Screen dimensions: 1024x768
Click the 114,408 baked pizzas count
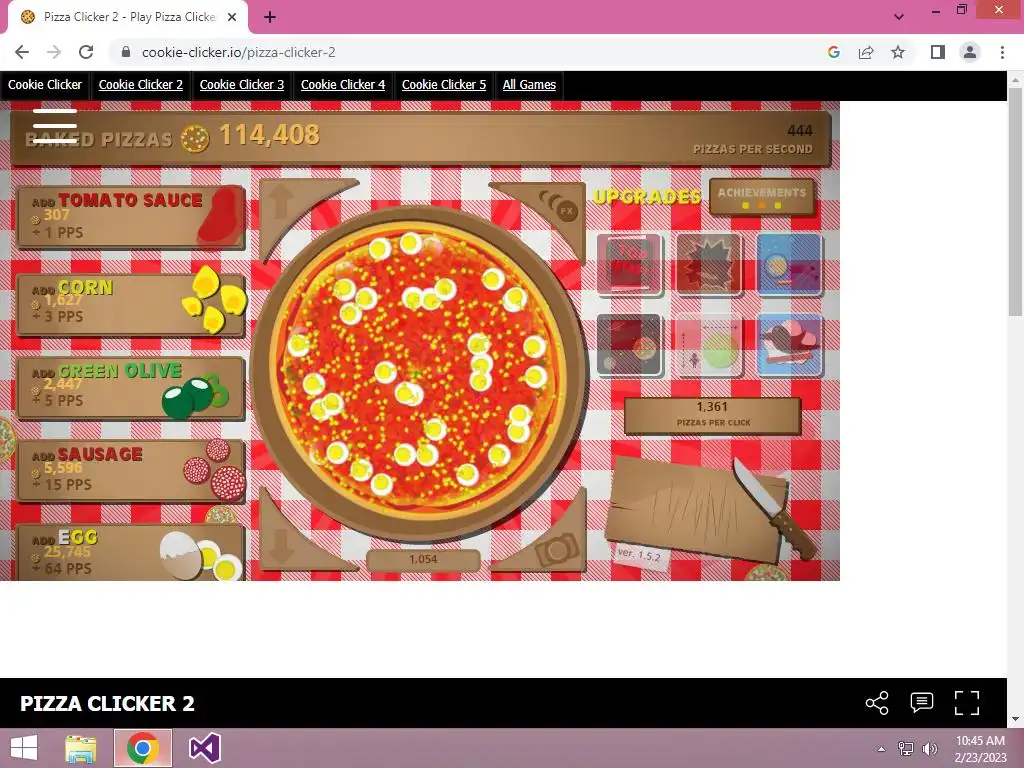pyautogui.click(x=269, y=135)
